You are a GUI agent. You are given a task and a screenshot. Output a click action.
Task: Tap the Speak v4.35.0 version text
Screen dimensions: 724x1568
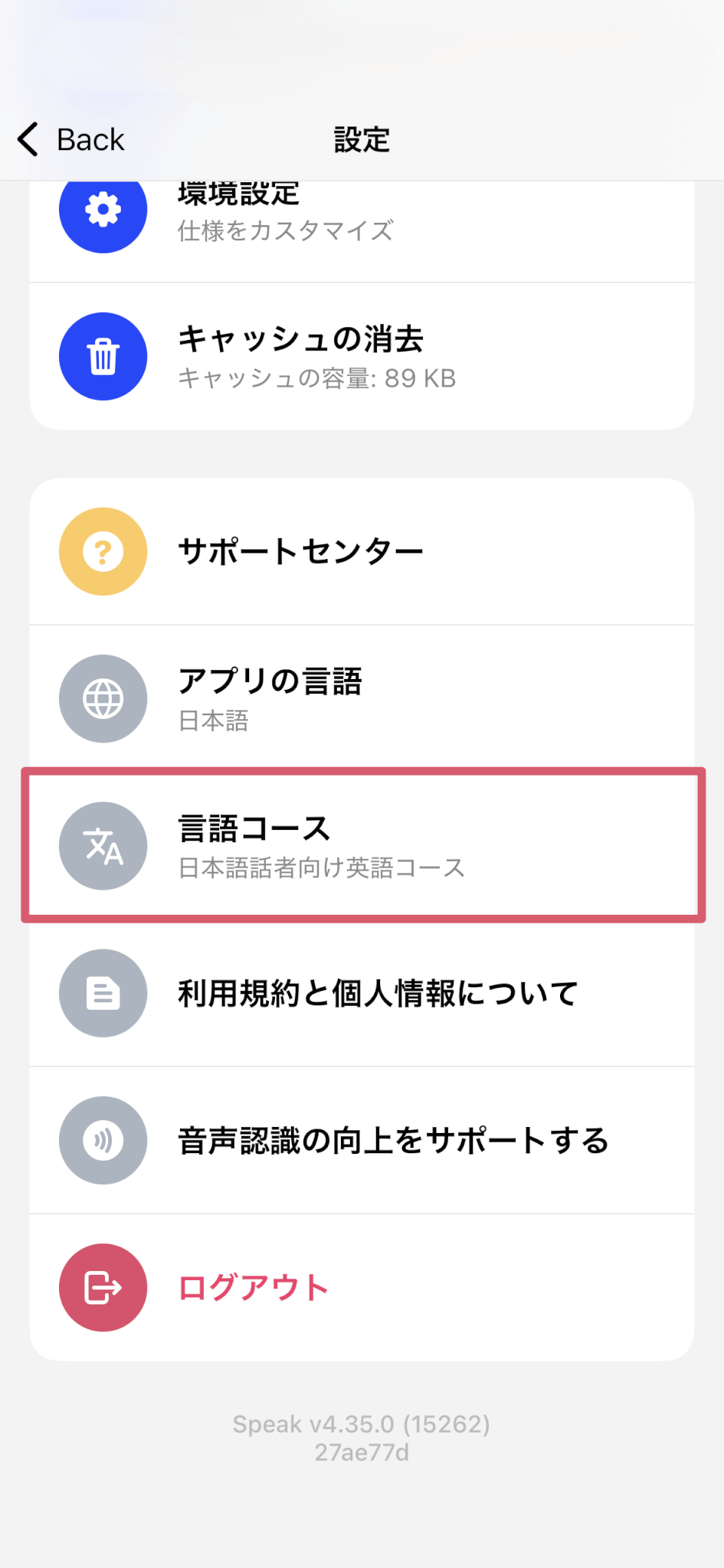coord(362,1424)
